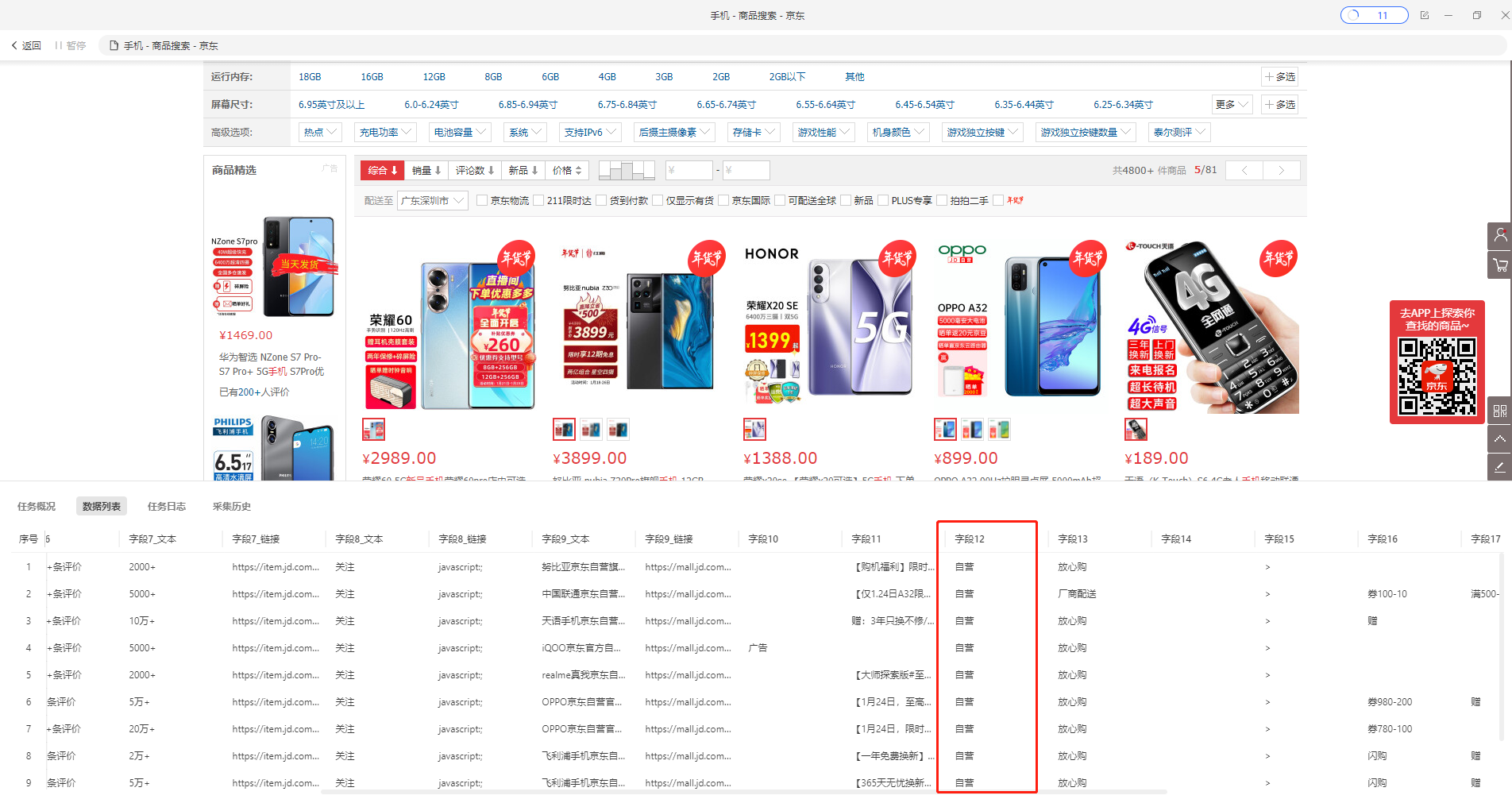Viewport: 1512px width, 803px height.
Task: Select first OPPO A32 variant thumbnail
Action: tap(945, 430)
